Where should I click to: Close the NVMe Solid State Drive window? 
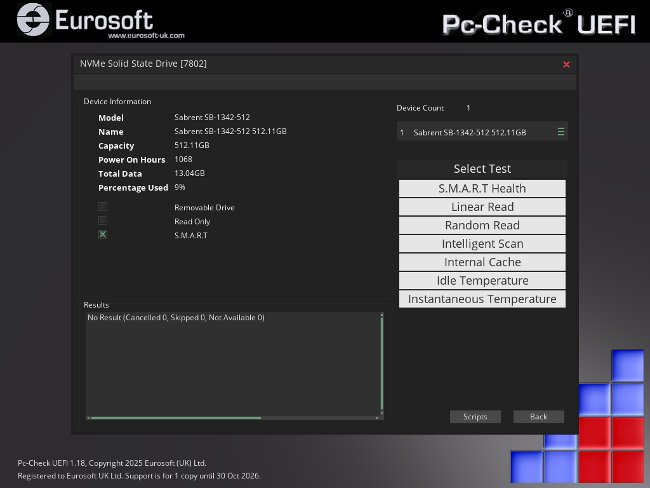pos(566,64)
